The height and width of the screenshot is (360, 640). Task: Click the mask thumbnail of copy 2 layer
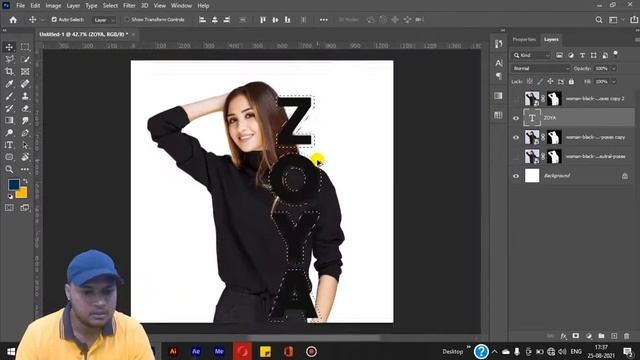(x=554, y=99)
